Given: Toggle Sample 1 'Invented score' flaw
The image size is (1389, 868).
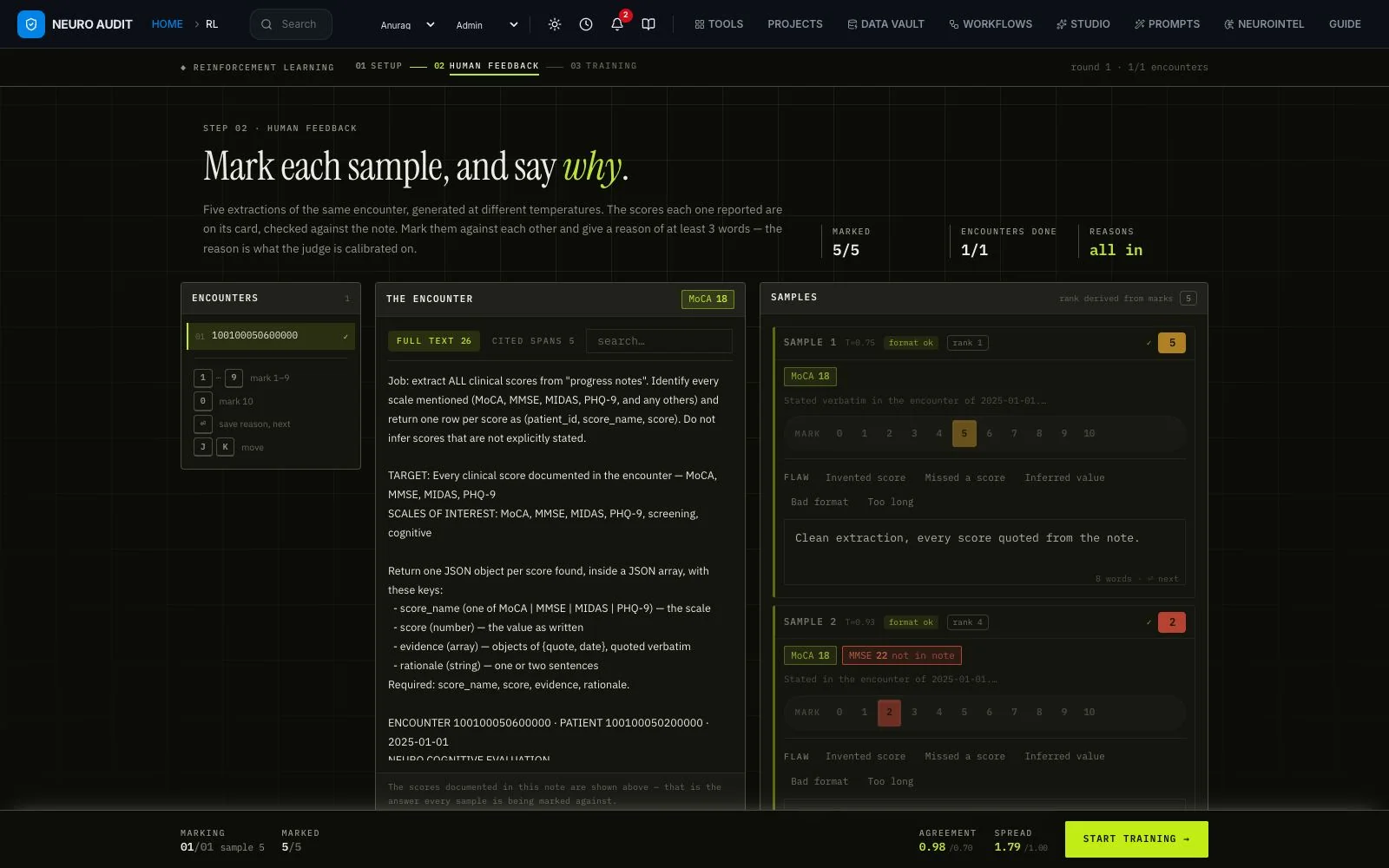Looking at the screenshot, I should [x=865, y=477].
